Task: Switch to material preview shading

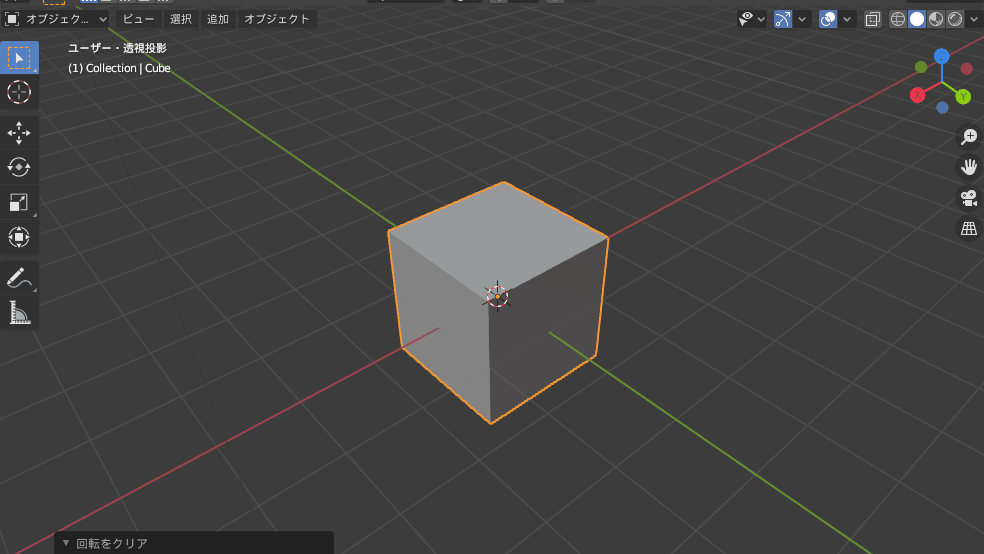Action: [x=936, y=19]
